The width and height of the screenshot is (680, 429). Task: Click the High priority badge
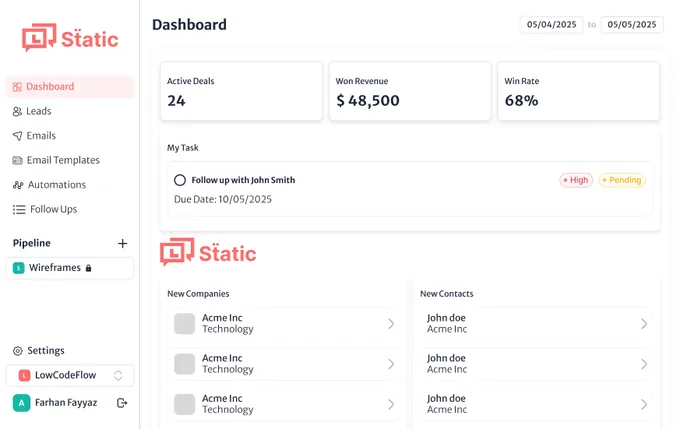click(576, 180)
